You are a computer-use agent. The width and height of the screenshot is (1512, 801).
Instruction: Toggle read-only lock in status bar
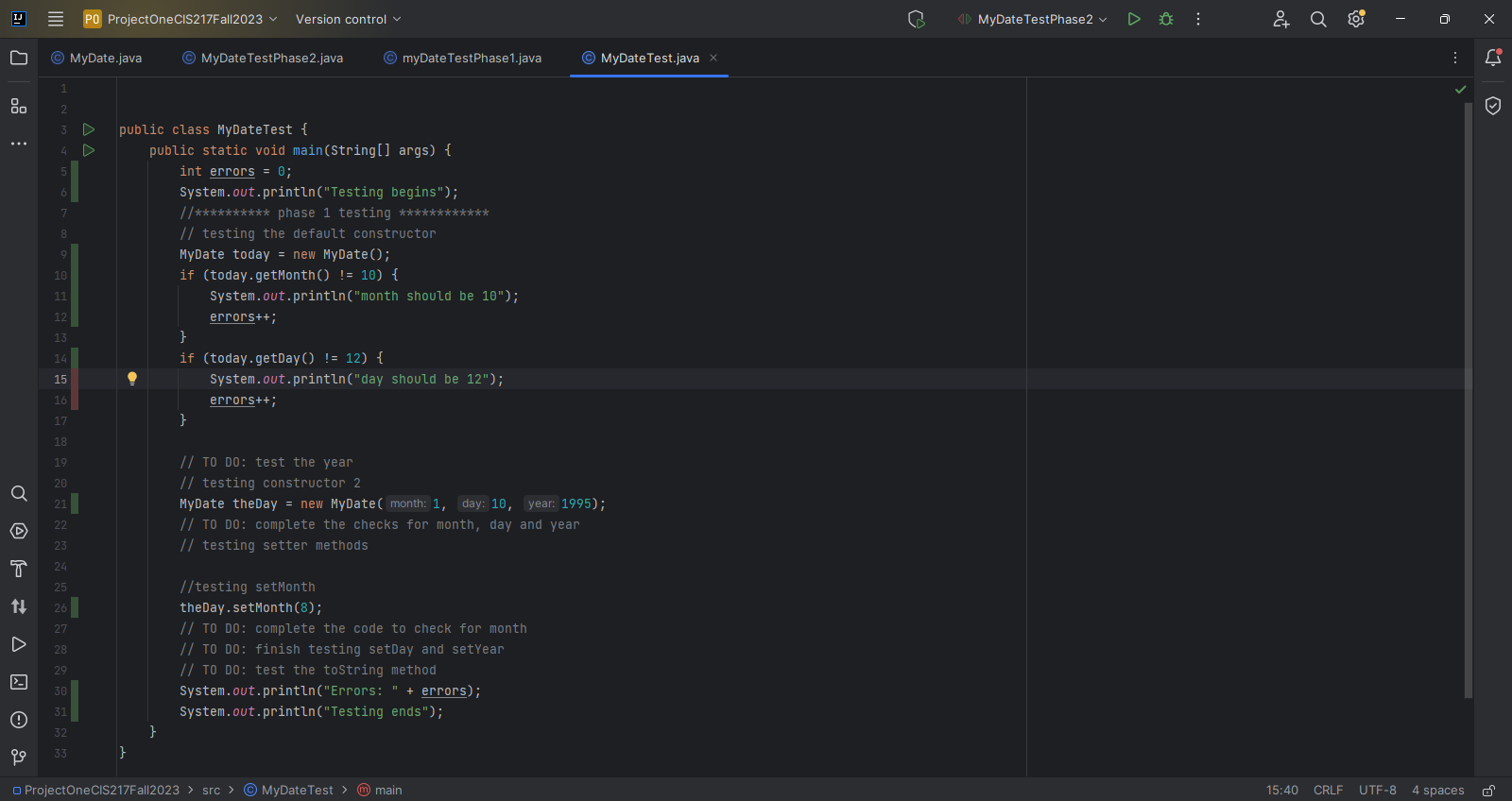(1488, 791)
